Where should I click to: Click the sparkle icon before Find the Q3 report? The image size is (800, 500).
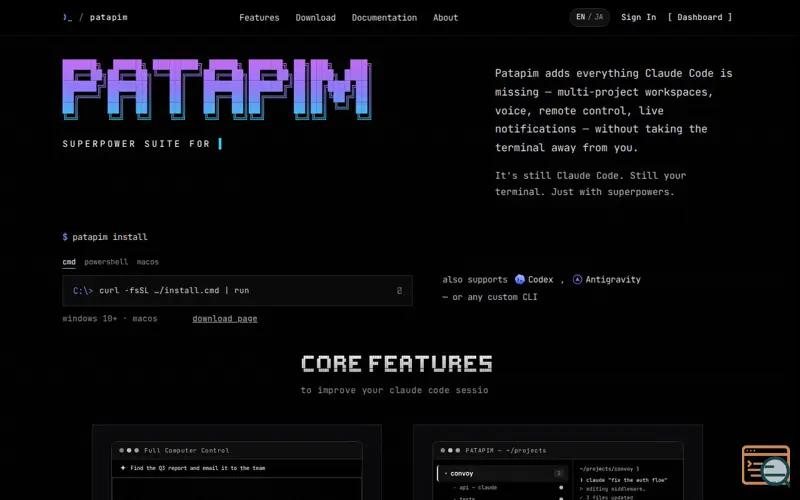pyautogui.click(x=123, y=468)
